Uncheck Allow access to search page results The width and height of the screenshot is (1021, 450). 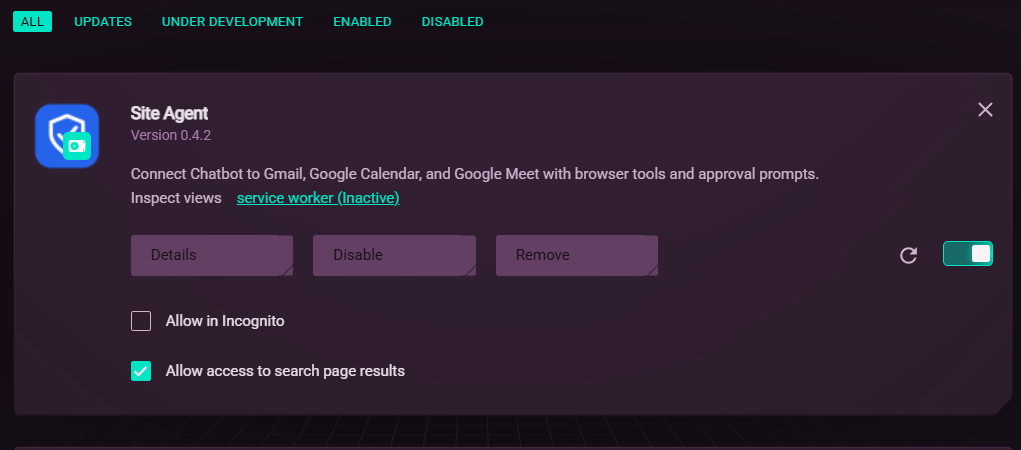[x=141, y=371]
